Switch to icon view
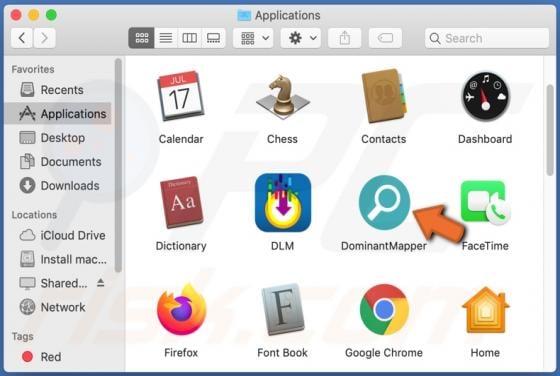 [141, 38]
